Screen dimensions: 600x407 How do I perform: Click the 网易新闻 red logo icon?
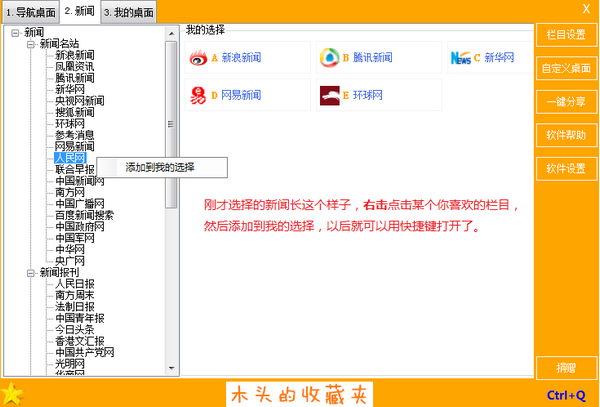point(198,95)
